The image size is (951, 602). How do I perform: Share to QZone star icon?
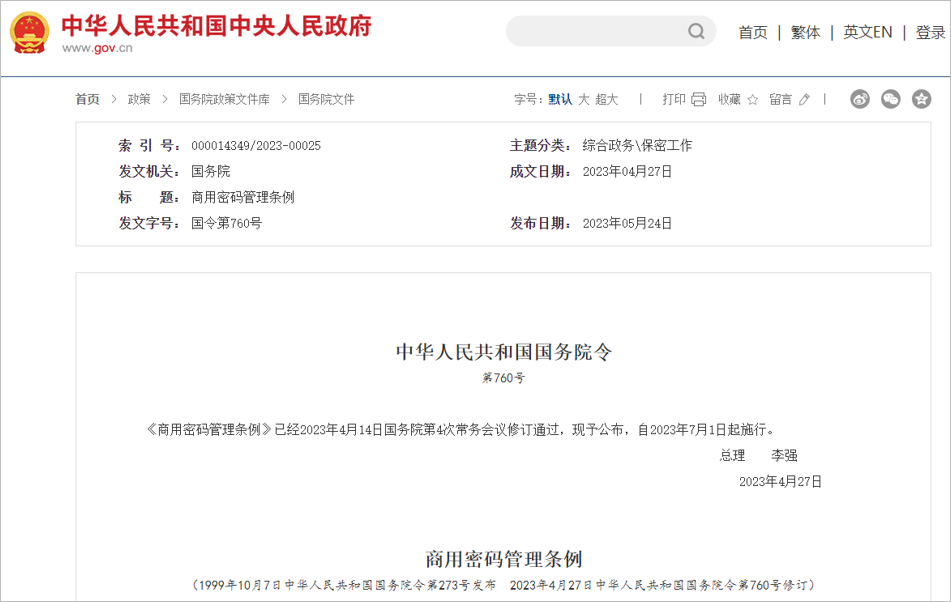point(921,99)
